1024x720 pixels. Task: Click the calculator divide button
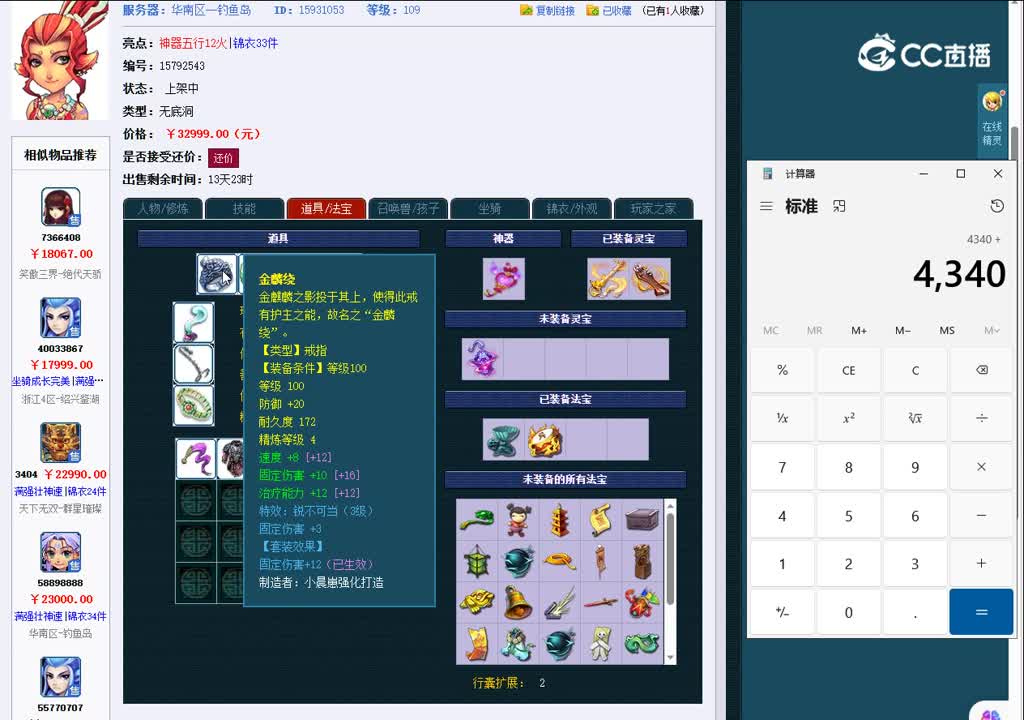(x=982, y=418)
